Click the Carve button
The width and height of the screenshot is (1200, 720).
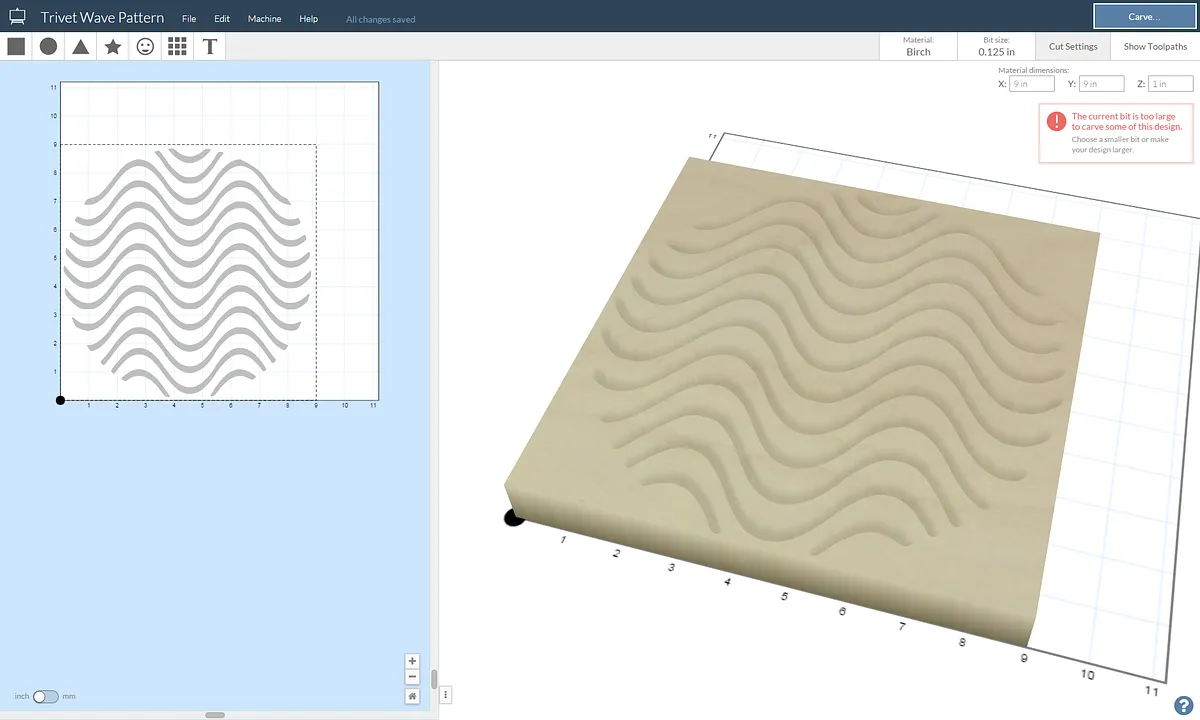pos(1143,17)
